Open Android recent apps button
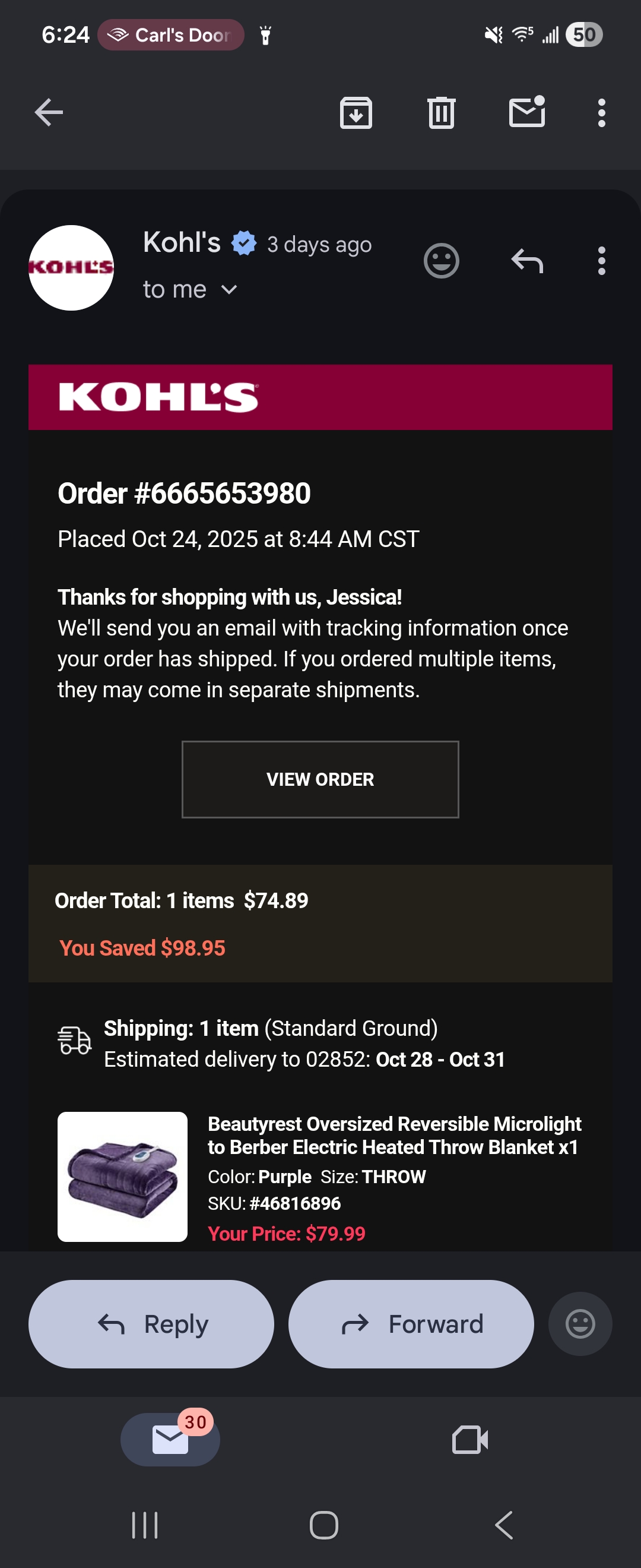 point(145,1525)
